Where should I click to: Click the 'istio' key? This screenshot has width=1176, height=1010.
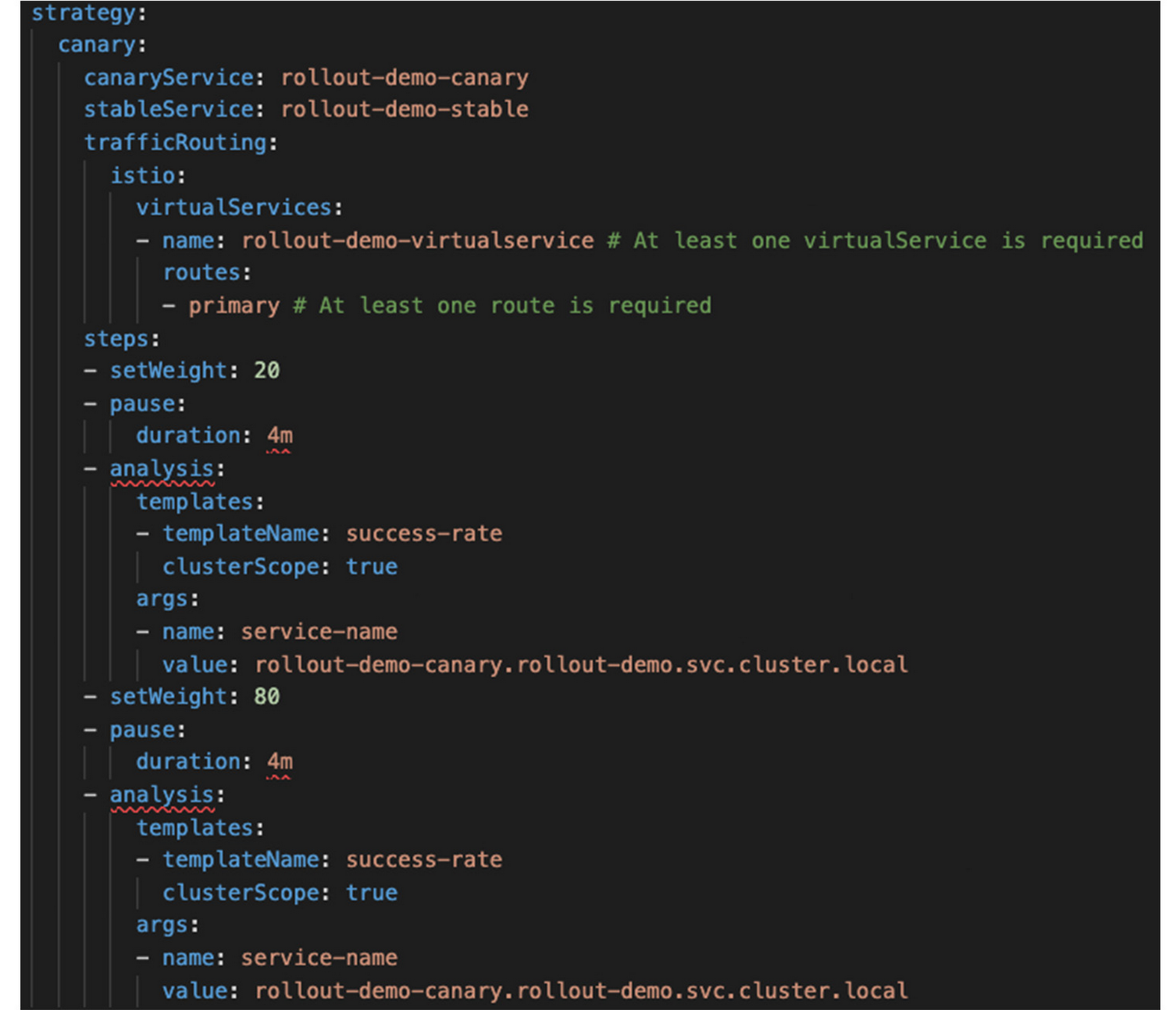click(x=143, y=175)
